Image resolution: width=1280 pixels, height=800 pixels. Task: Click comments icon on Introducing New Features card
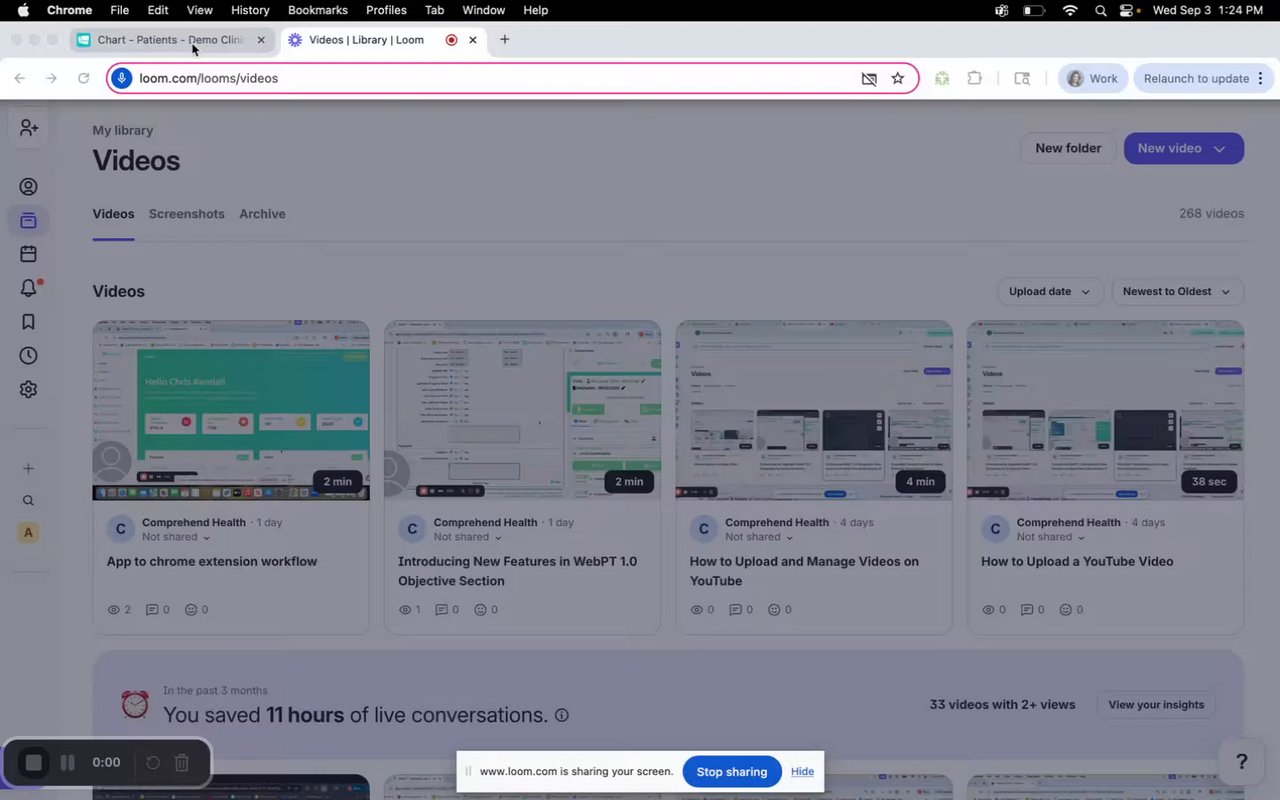click(441, 609)
